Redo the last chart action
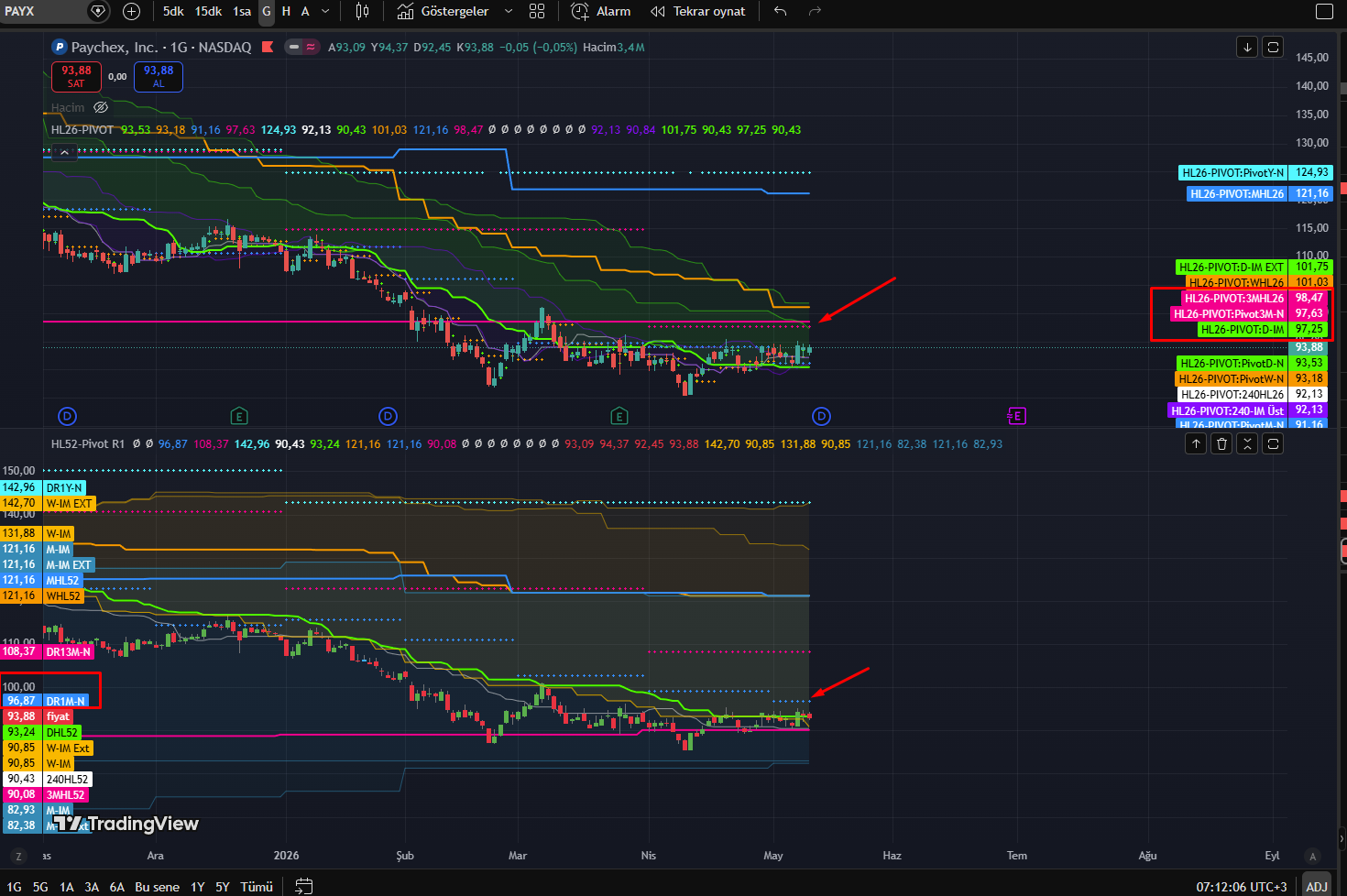 (815, 11)
